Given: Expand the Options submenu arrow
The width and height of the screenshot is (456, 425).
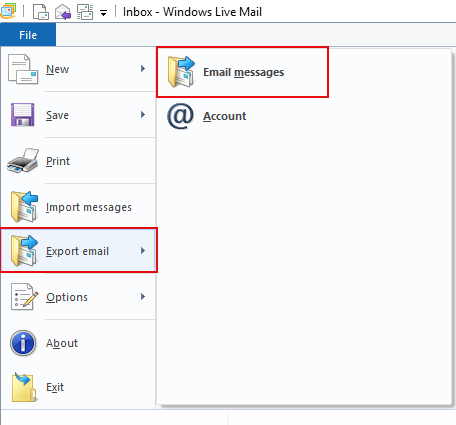Looking at the screenshot, I should tap(143, 297).
